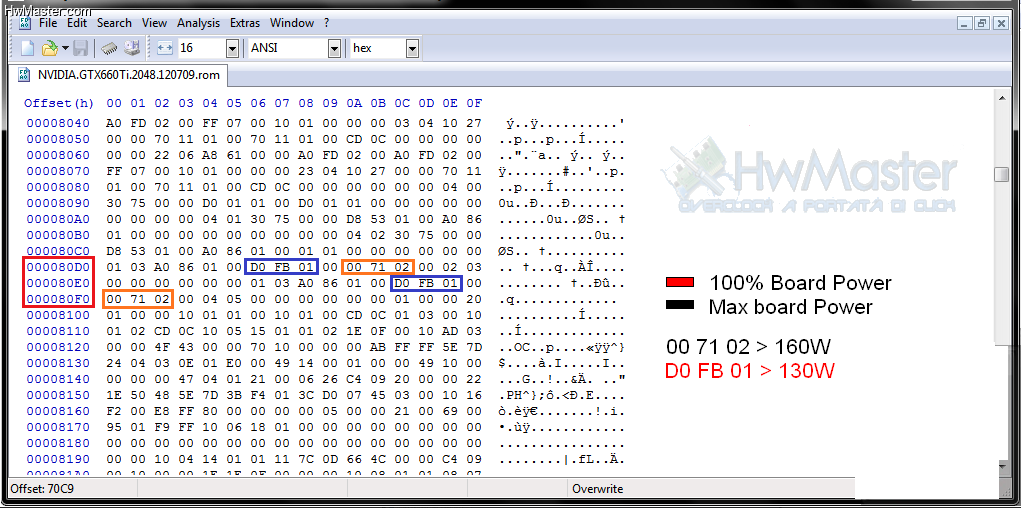Click offset row 00008070

coord(58,171)
